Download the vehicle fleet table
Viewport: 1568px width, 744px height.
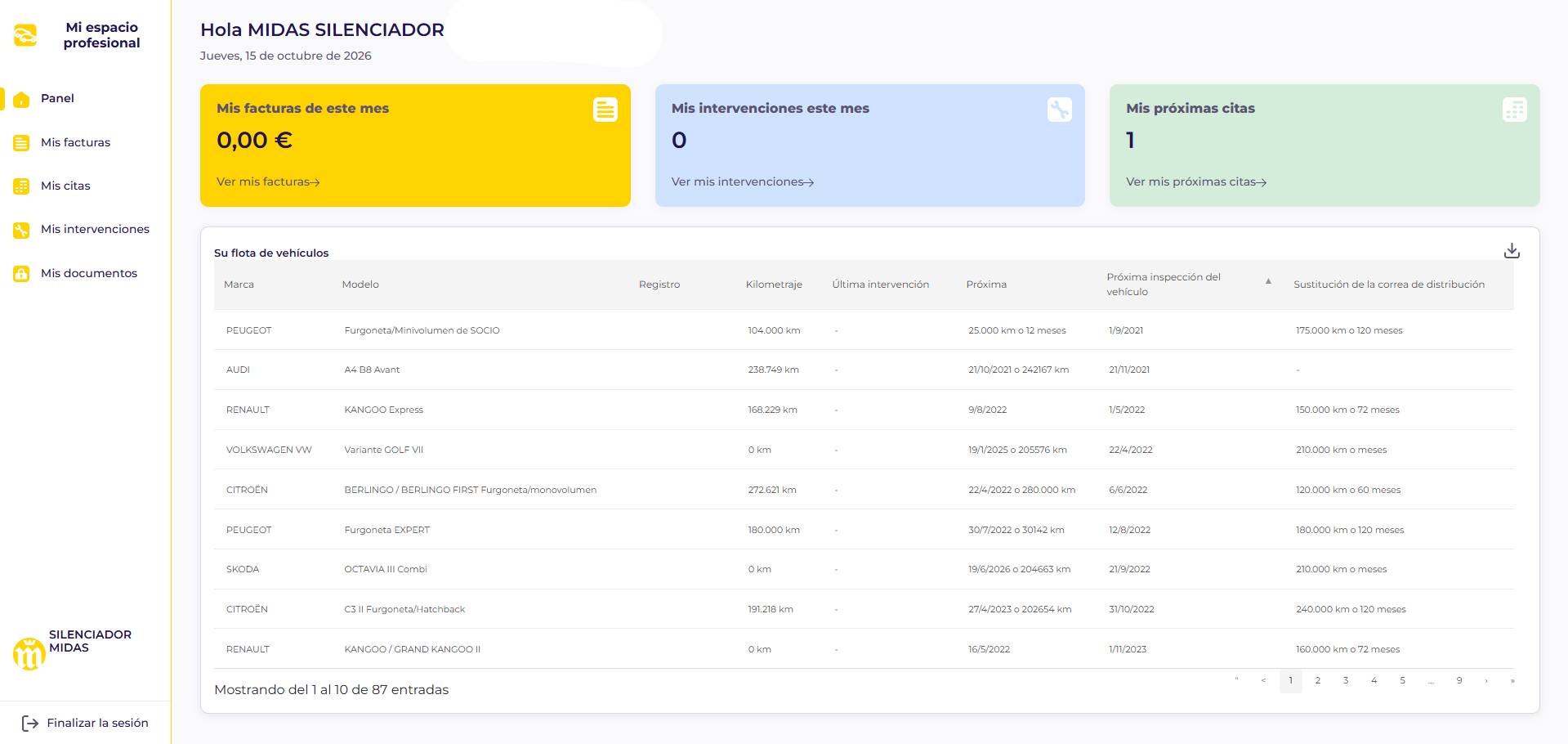click(x=1512, y=251)
